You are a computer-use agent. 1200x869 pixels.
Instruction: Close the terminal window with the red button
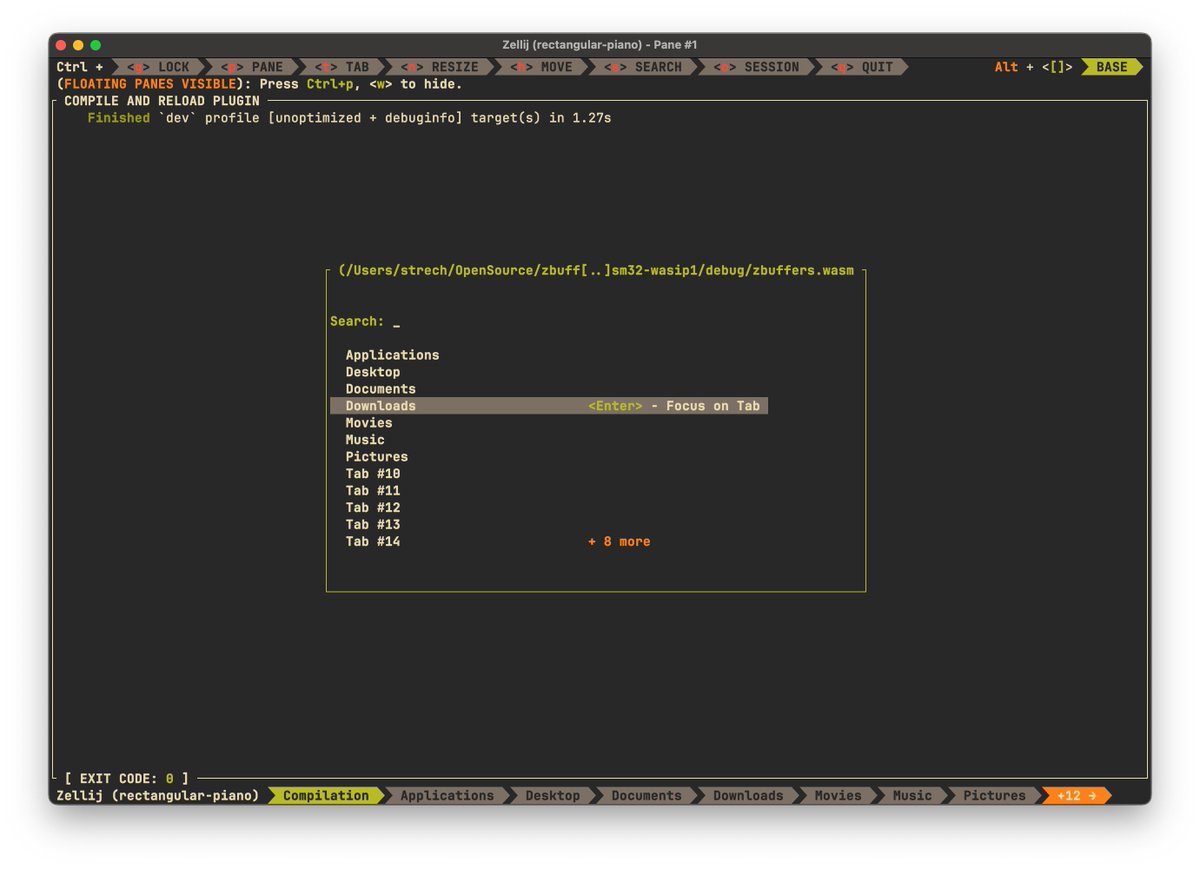[x=62, y=45]
